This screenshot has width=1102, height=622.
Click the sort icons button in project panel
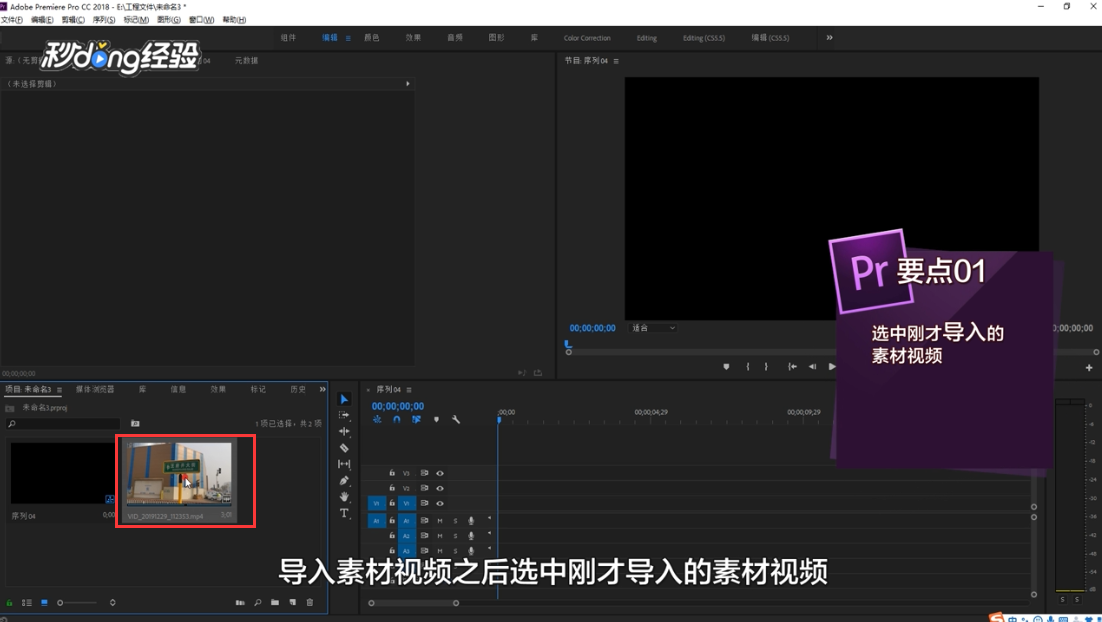(112, 602)
